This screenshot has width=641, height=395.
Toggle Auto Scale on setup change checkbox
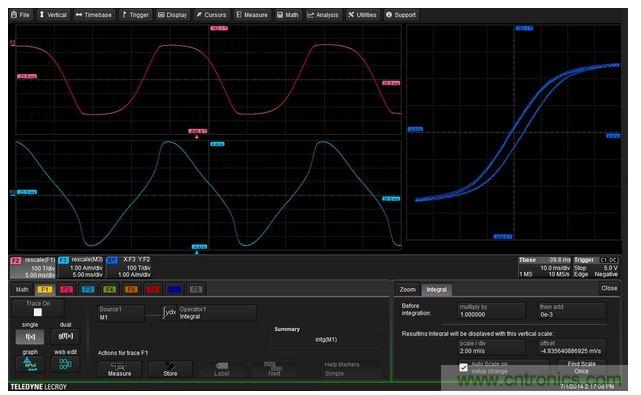click(463, 367)
